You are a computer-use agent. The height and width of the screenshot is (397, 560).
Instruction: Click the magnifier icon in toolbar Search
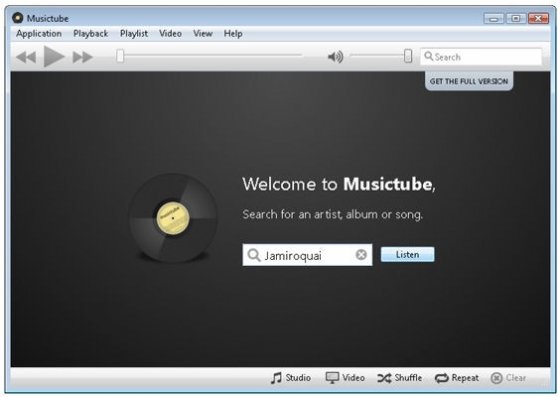click(429, 56)
